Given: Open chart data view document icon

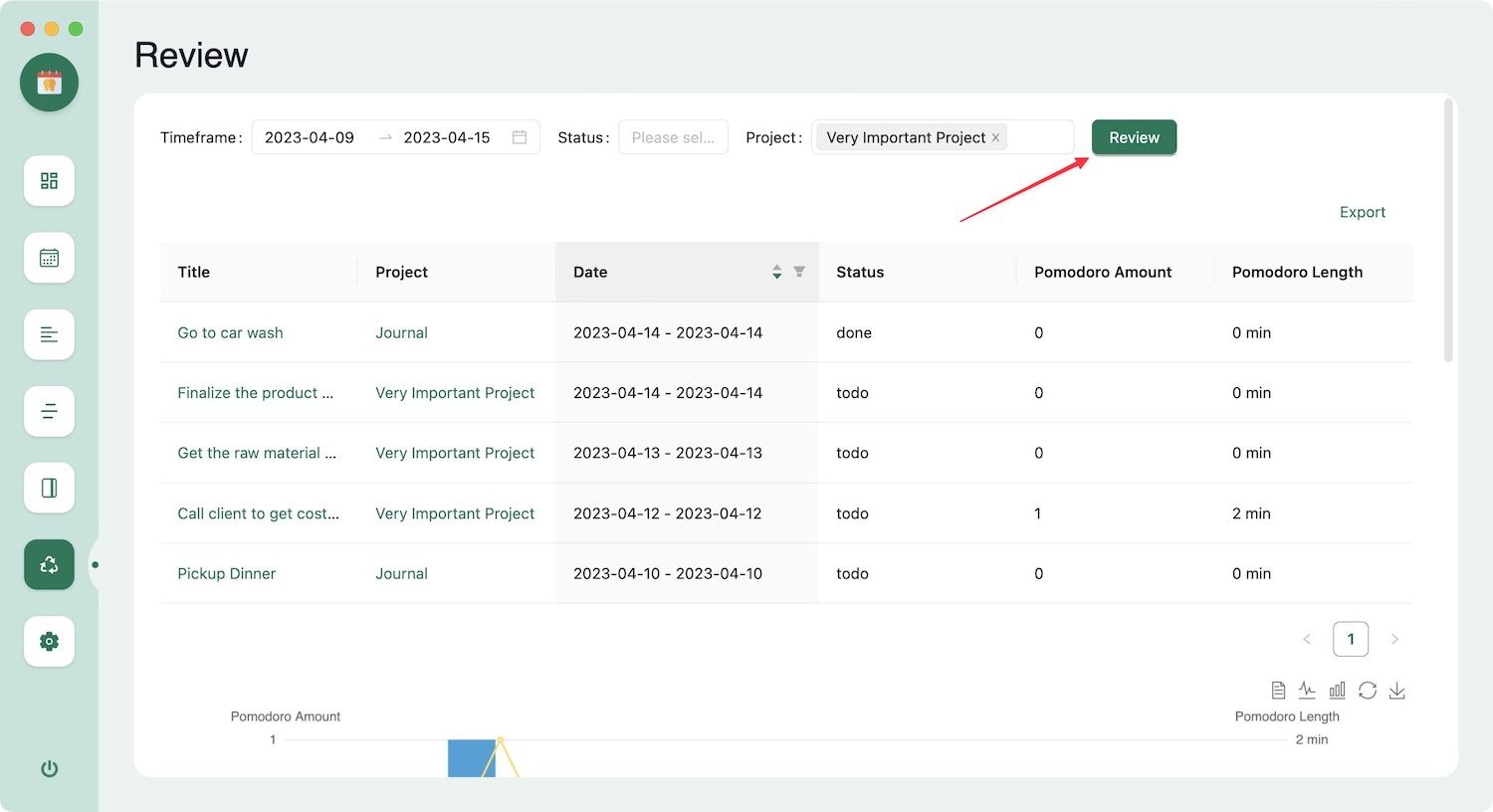Looking at the screenshot, I should pyautogui.click(x=1278, y=691).
